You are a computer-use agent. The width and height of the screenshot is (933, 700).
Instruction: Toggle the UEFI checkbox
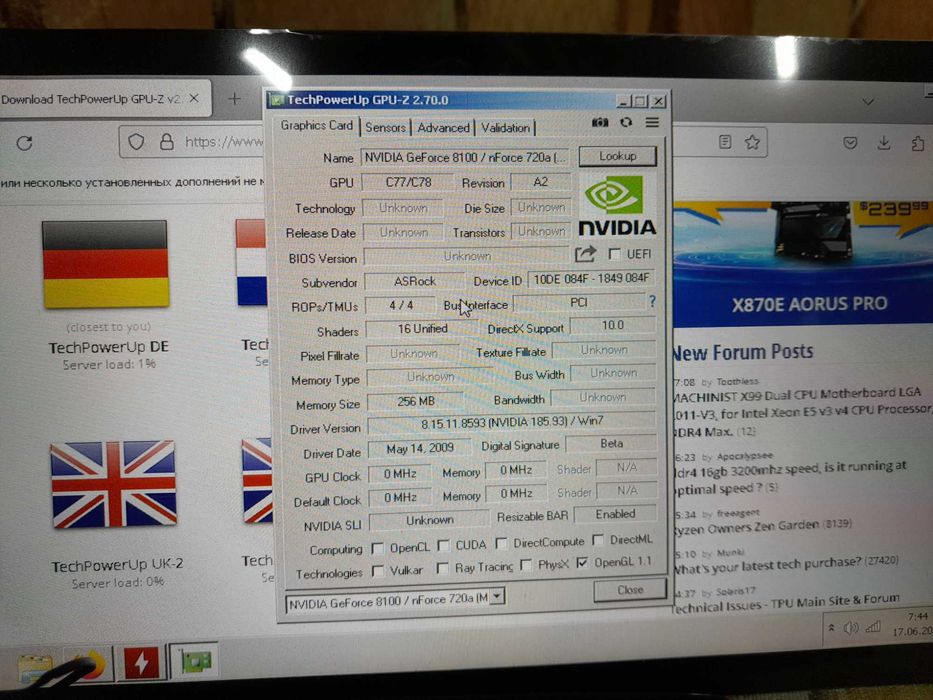pos(614,254)
